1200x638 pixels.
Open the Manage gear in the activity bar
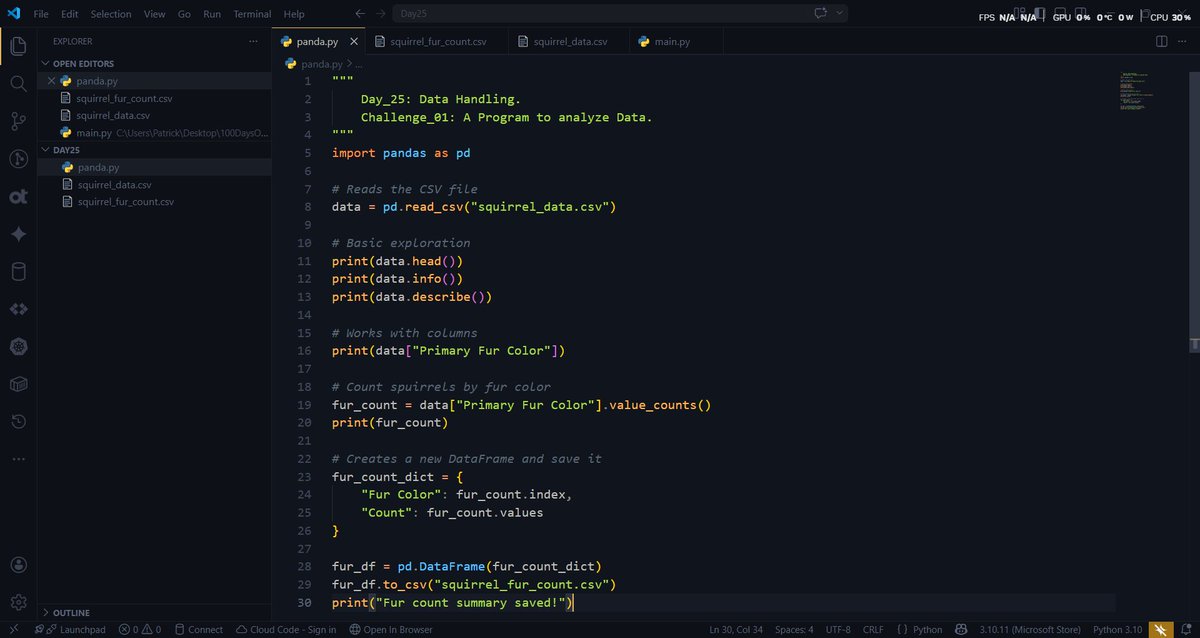click(x=18, y=602)
